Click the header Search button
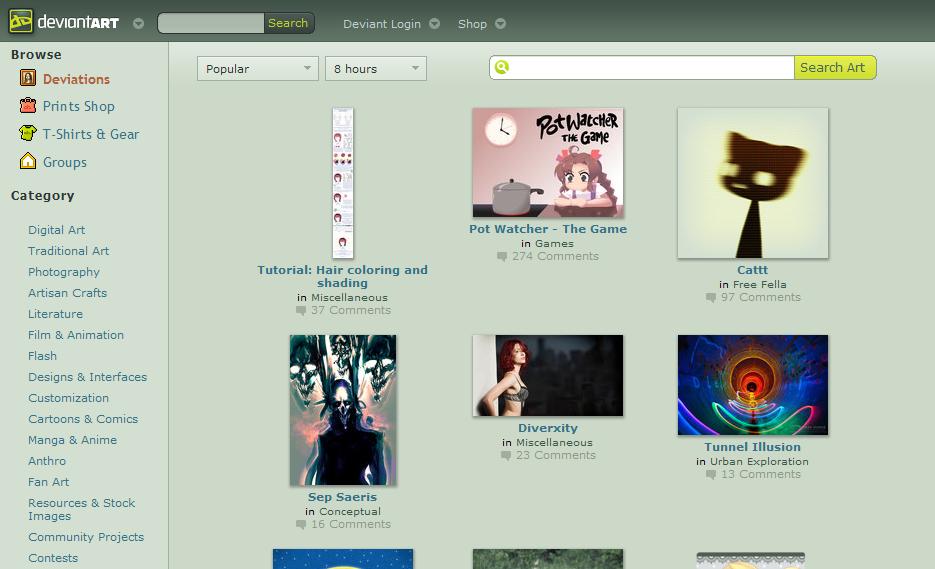The height and width of the screenshot is (569, 935). (x=288, y=23)
